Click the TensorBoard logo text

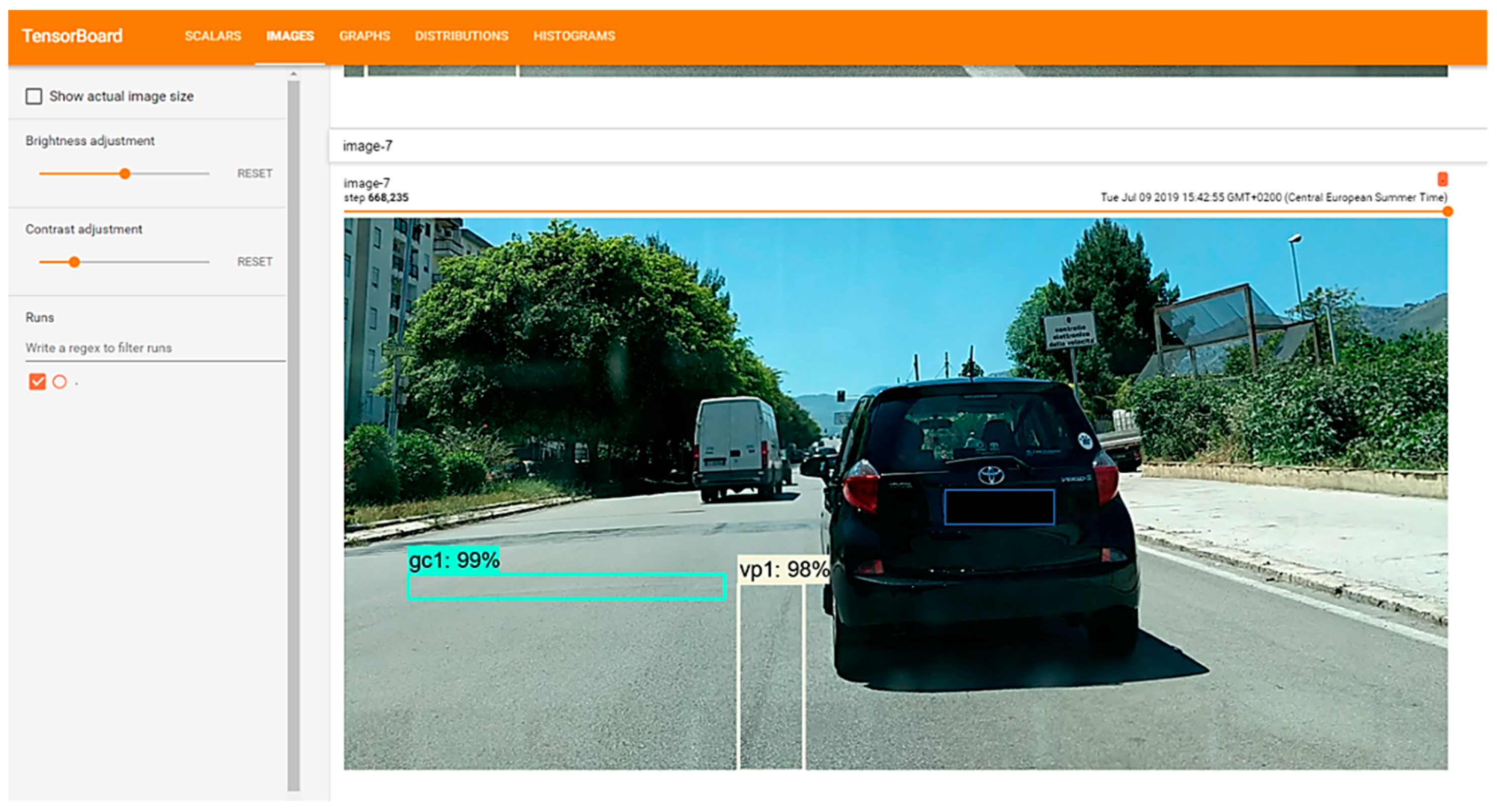[x=72, y=36]
